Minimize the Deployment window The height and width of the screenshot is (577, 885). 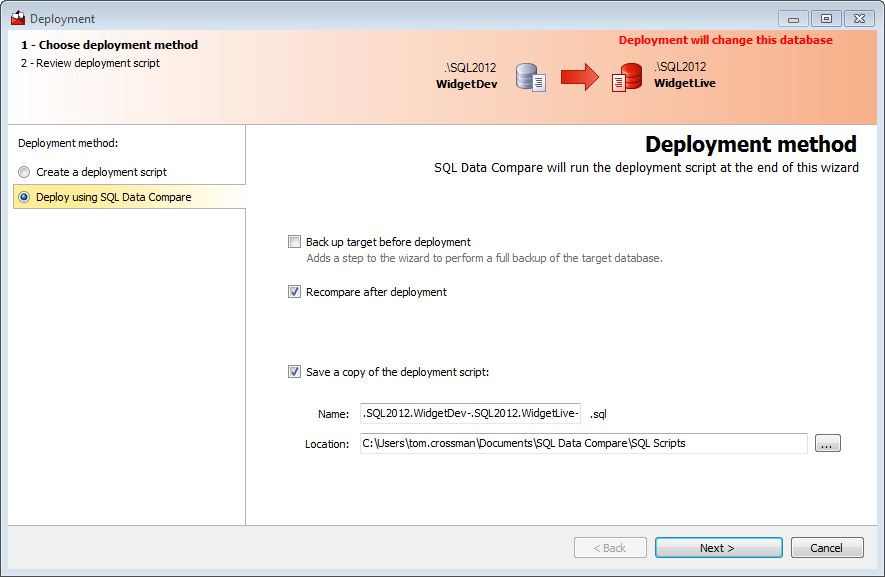pos(793,18)
